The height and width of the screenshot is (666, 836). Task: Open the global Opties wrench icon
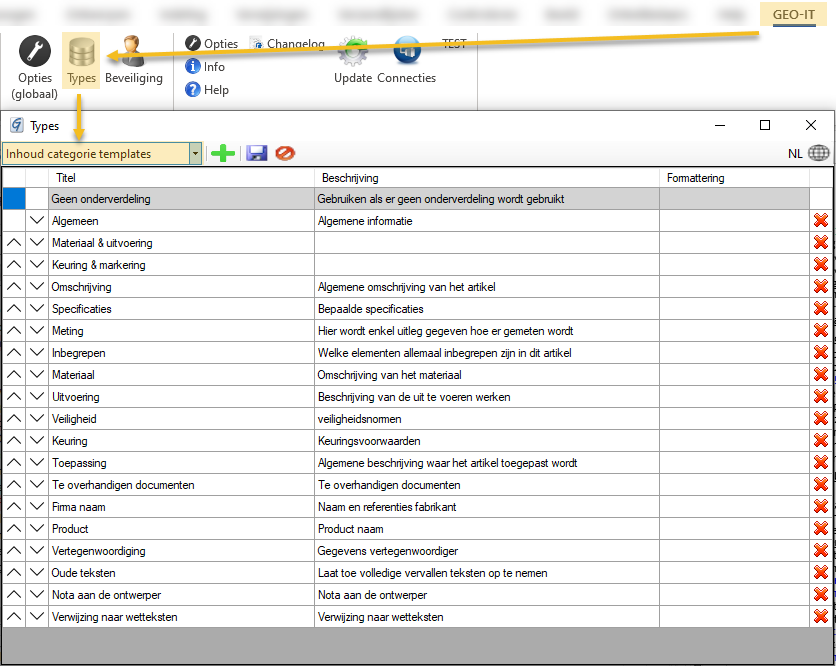click(35, 52)
